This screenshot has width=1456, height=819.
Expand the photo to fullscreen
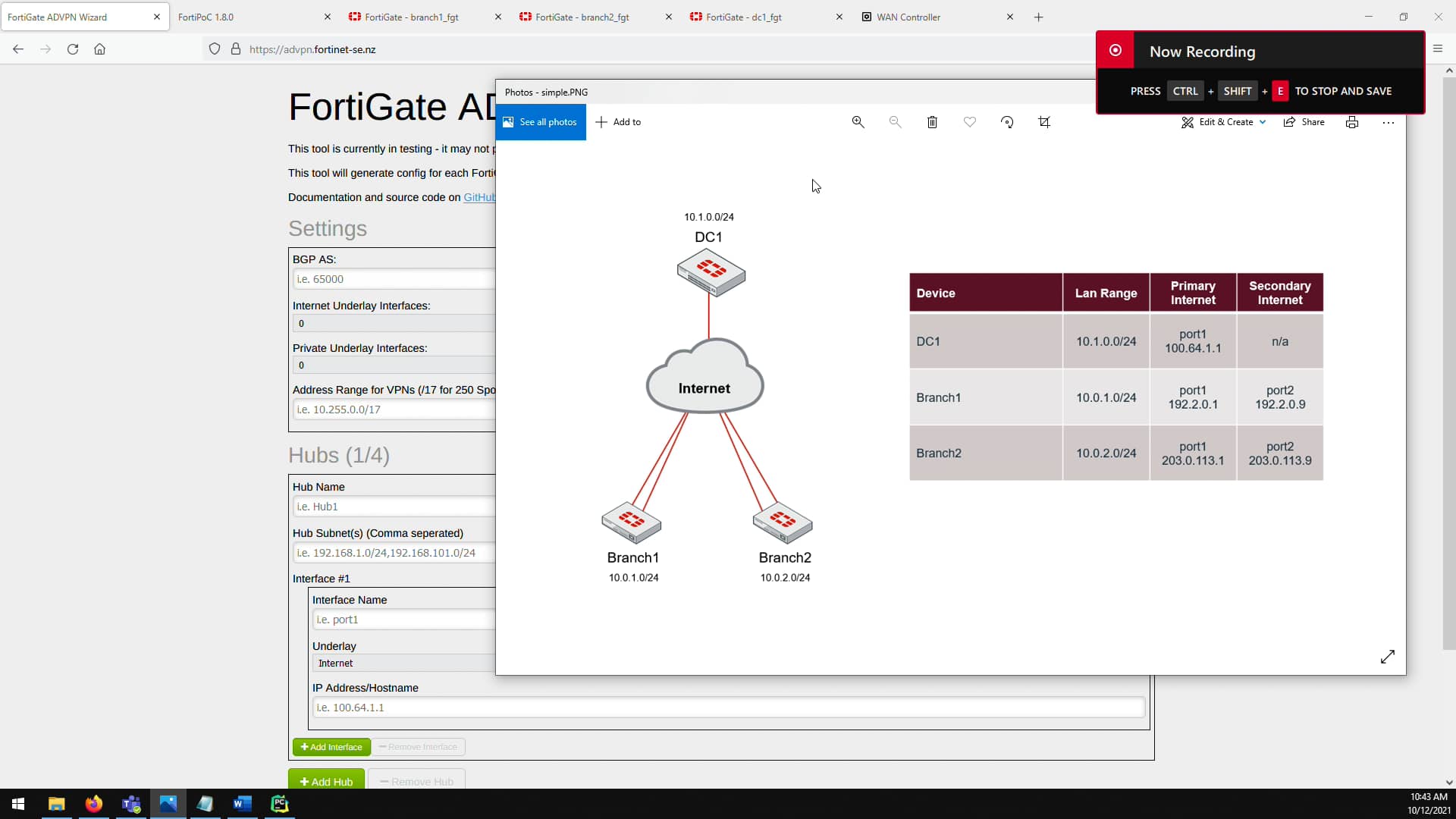[x=1388, y=656]
